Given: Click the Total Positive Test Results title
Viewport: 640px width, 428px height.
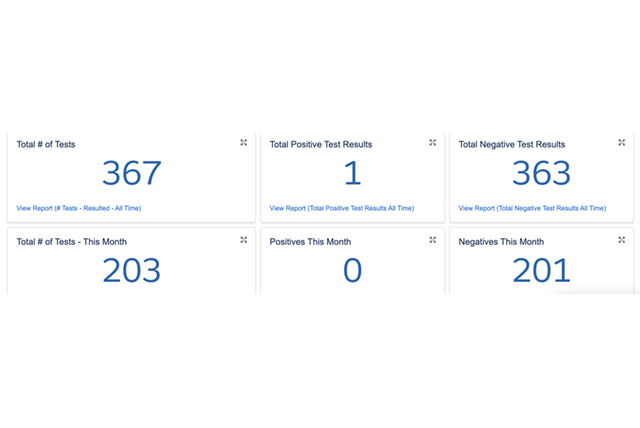Looking at the screenshot, I should 321,144.
